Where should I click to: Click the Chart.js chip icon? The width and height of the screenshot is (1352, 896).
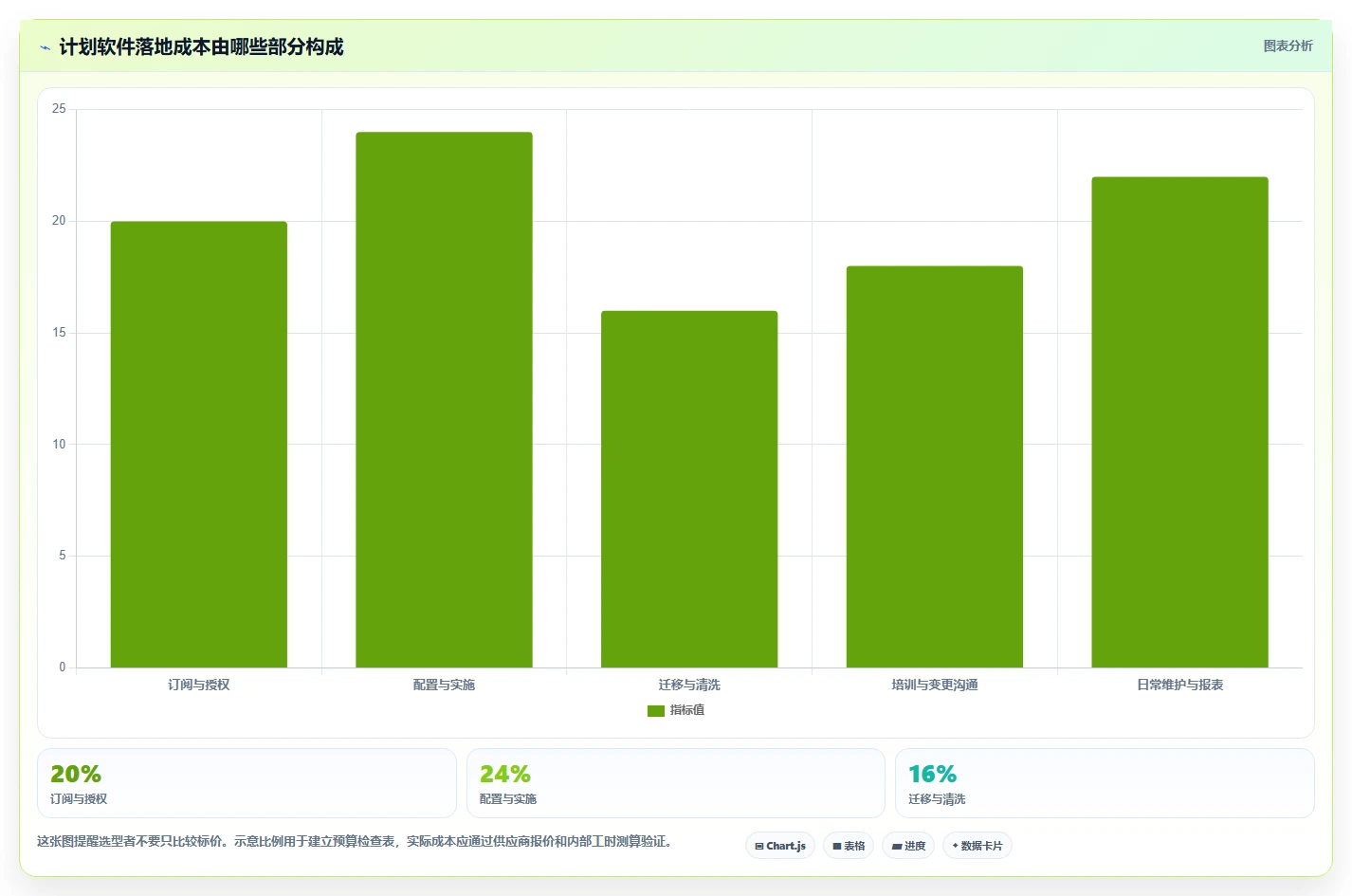click(759, 847)
